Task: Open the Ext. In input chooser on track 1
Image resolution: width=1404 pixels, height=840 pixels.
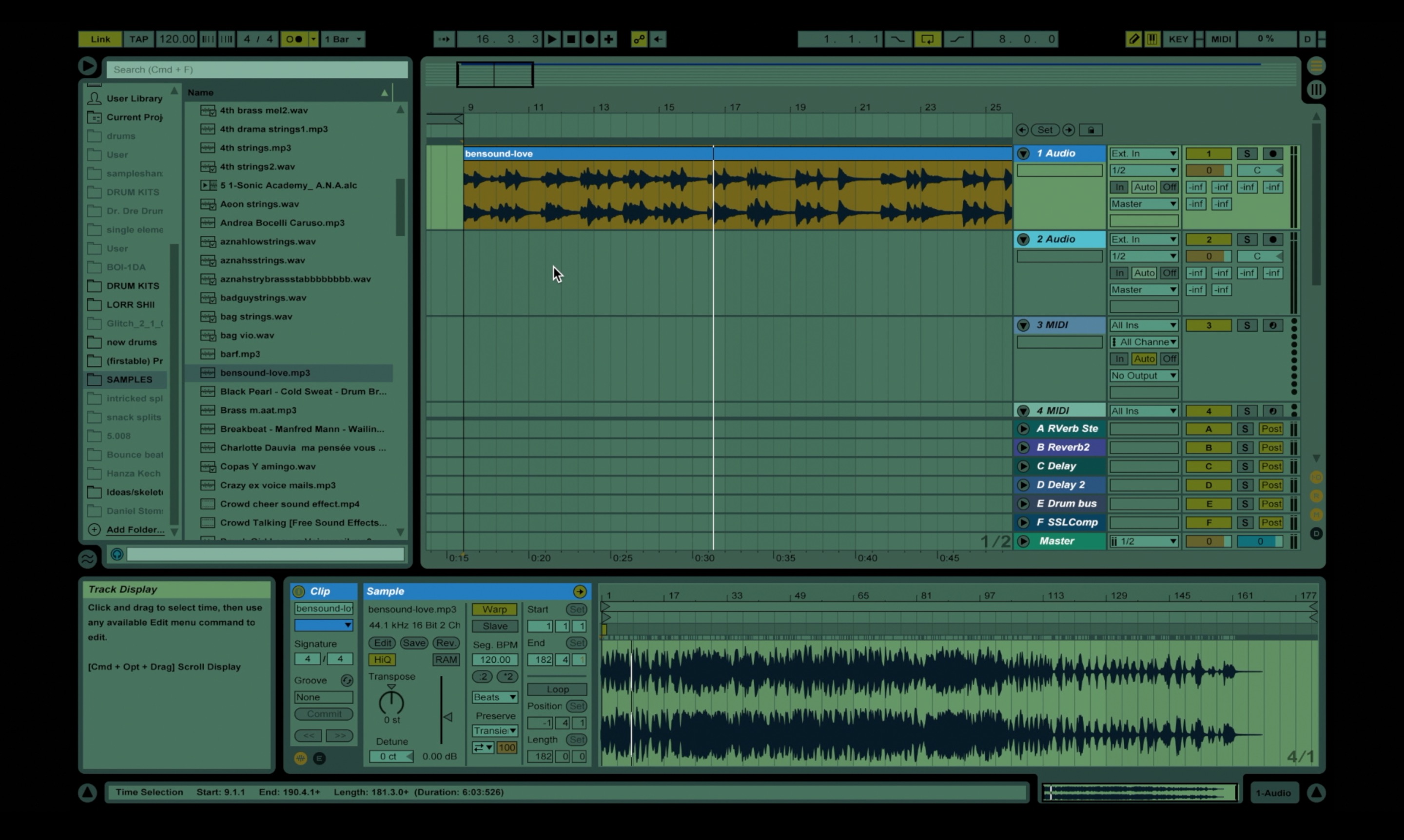Action: coord(1144,153)
